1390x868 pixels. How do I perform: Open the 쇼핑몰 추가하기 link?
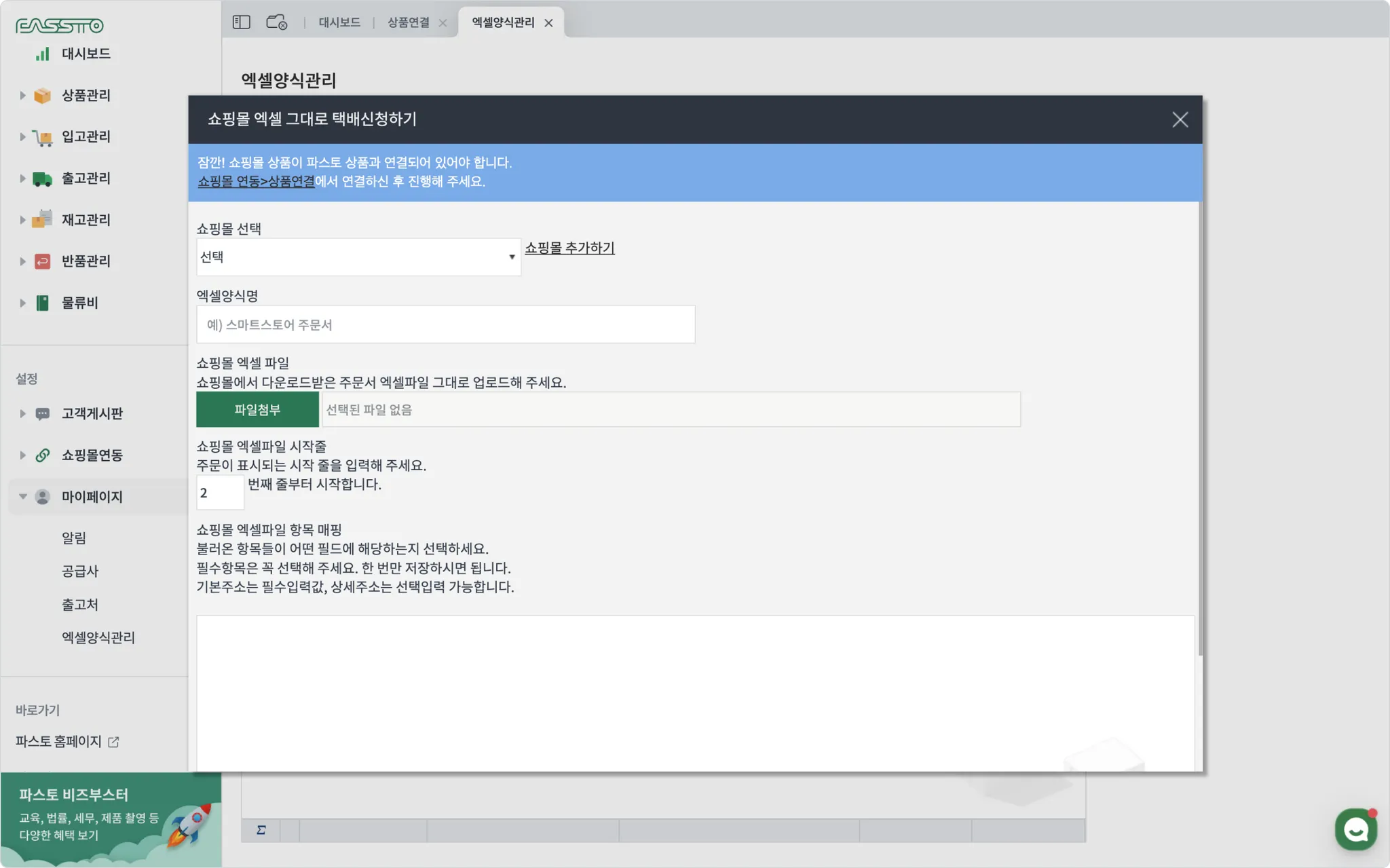point(569,248)
